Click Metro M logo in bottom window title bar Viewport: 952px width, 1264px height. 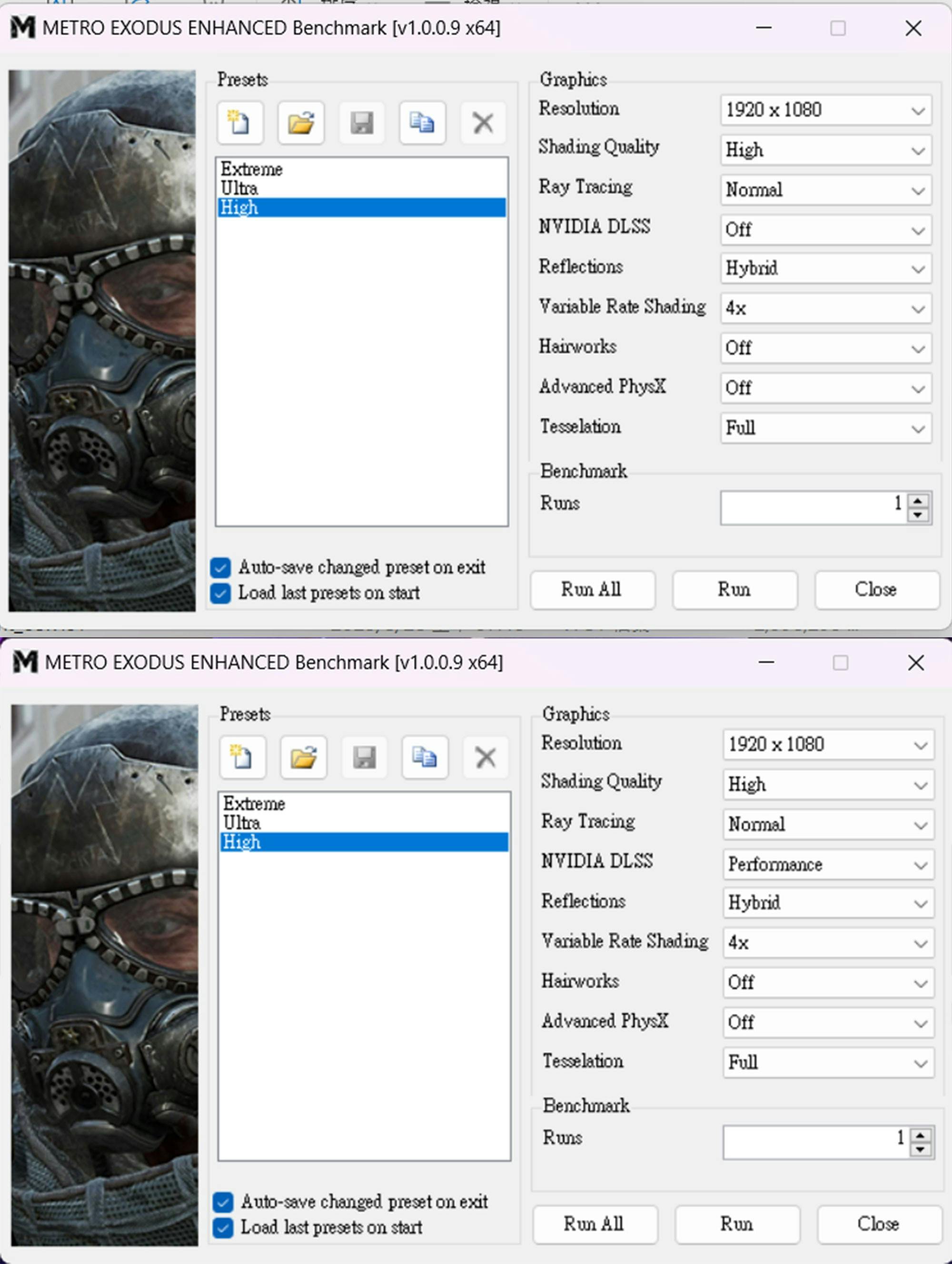coord(25,662)
